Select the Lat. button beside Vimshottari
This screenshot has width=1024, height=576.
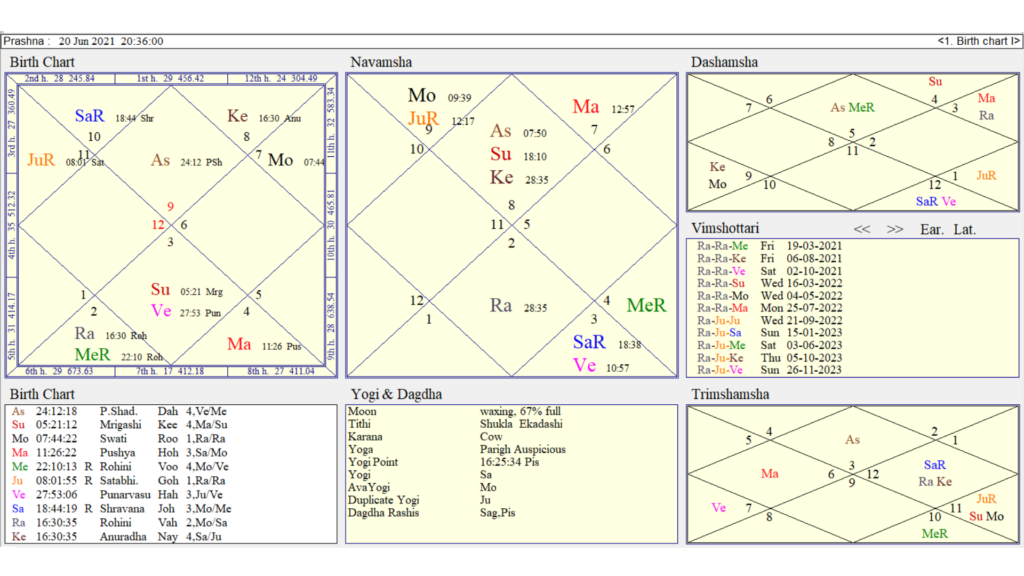click(965, 229)
